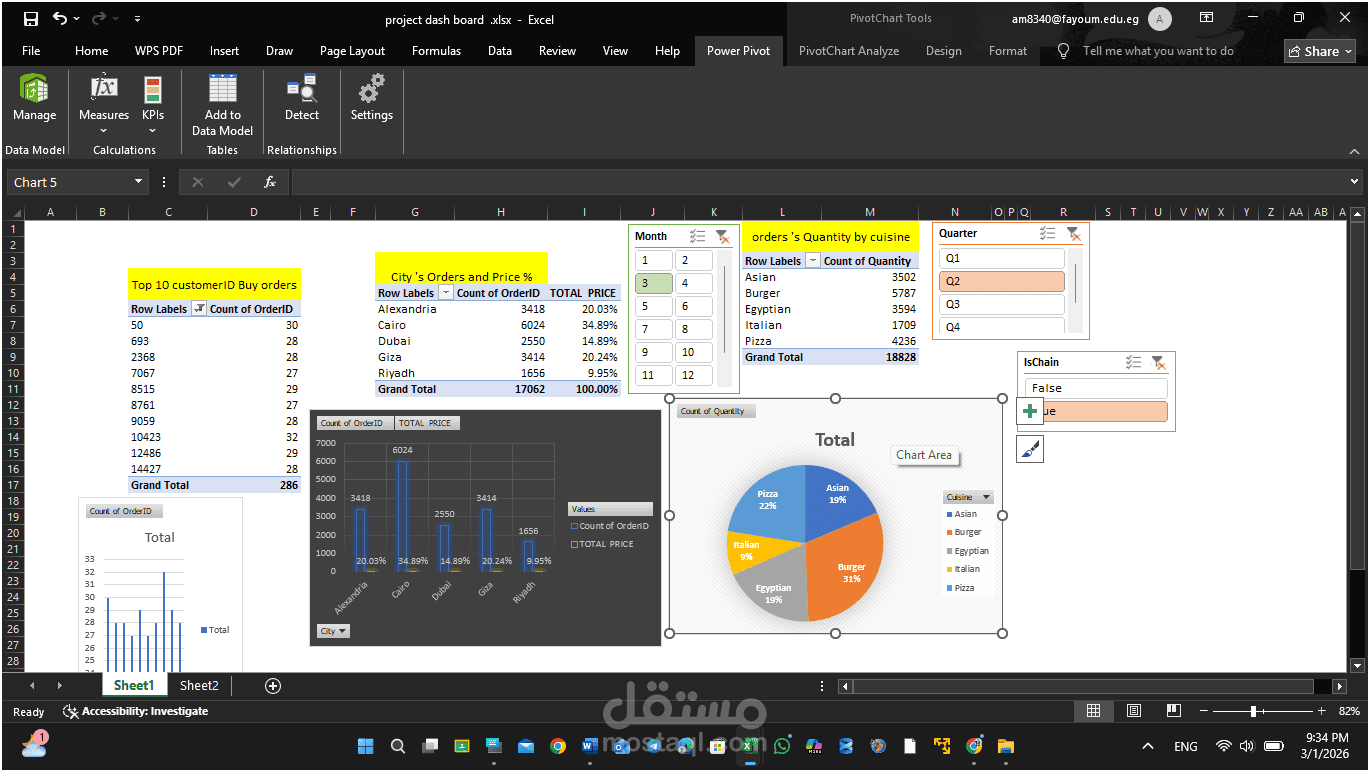Select False in the IsChain slicer
Viewport: 1370px width, 772px height.
coord(1096,388)
